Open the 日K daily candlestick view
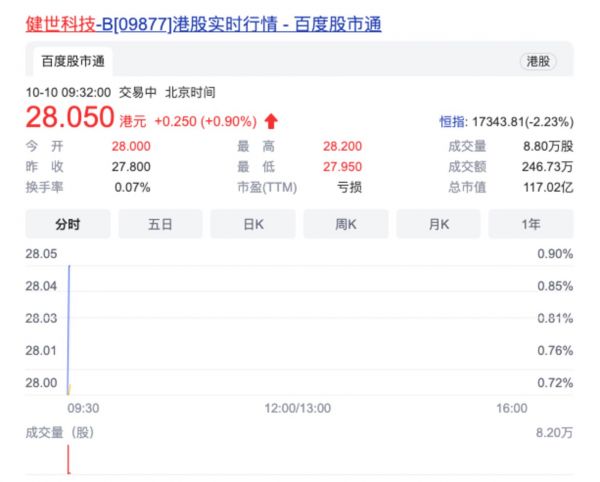 (x=253, y=224)
